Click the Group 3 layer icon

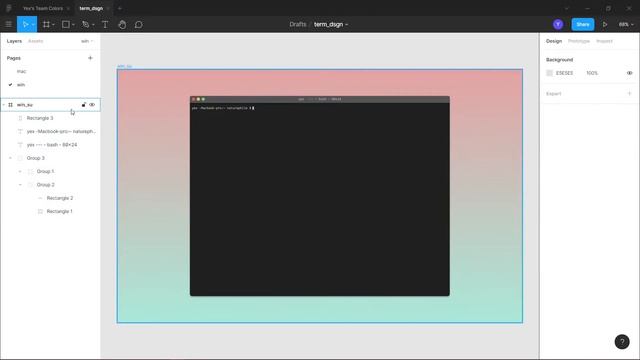click(x=20, y=158)
